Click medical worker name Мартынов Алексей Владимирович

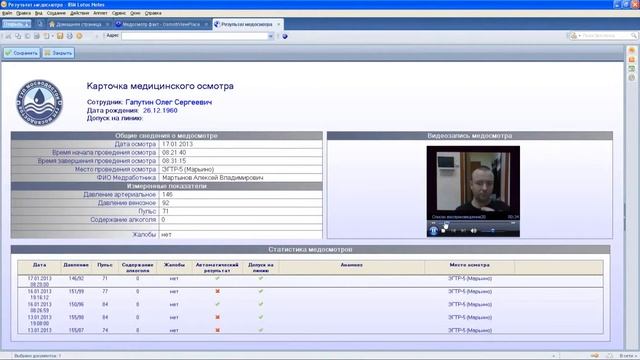click(212, 178)
